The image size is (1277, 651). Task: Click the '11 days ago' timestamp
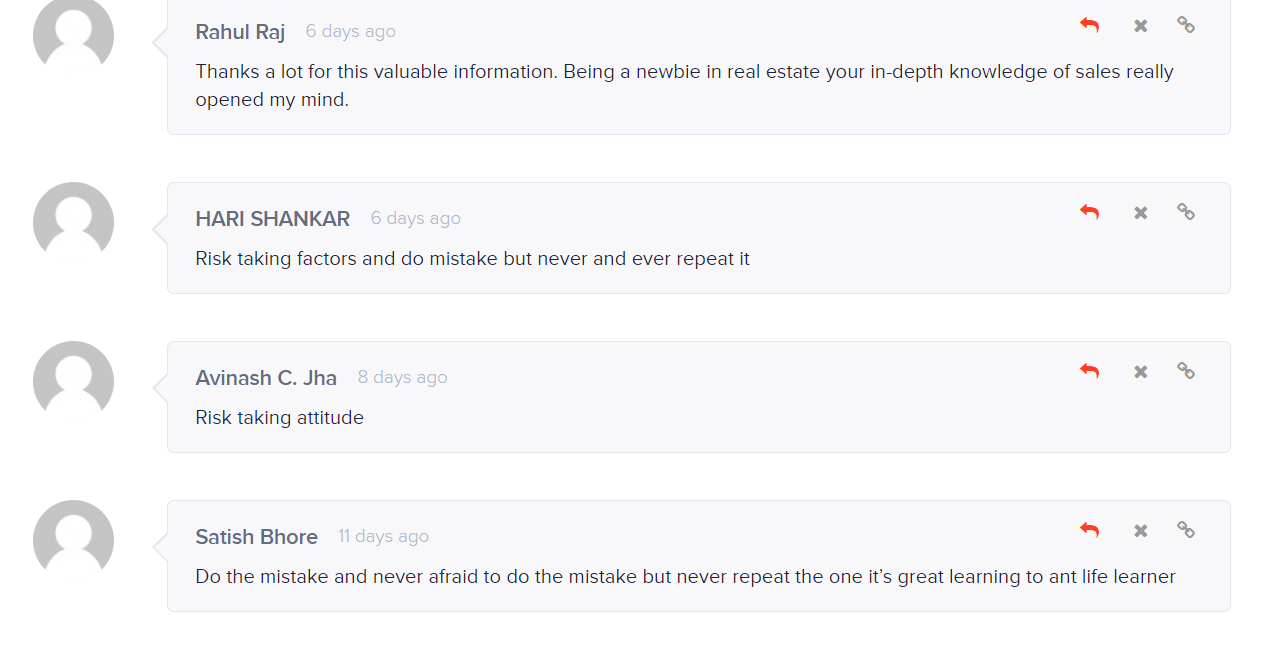(x=384, y=536)
